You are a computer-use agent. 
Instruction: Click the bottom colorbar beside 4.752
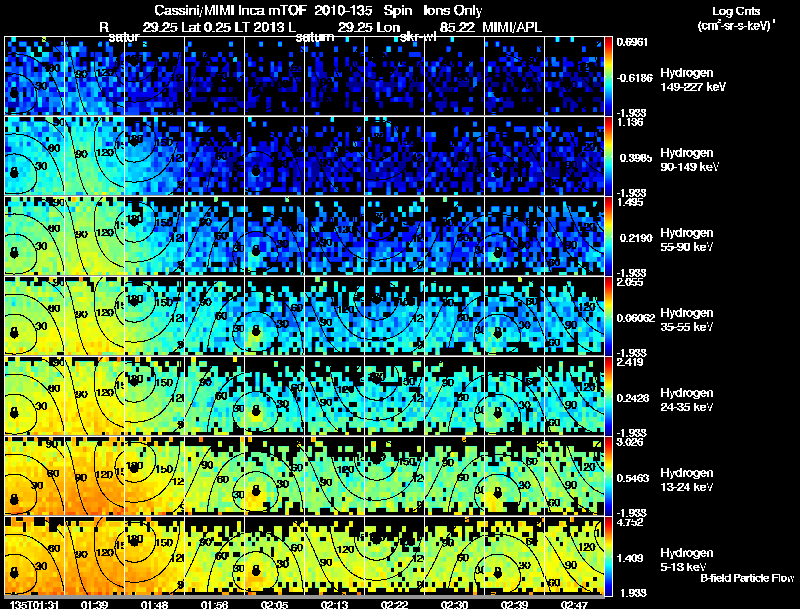click(608, 556)
